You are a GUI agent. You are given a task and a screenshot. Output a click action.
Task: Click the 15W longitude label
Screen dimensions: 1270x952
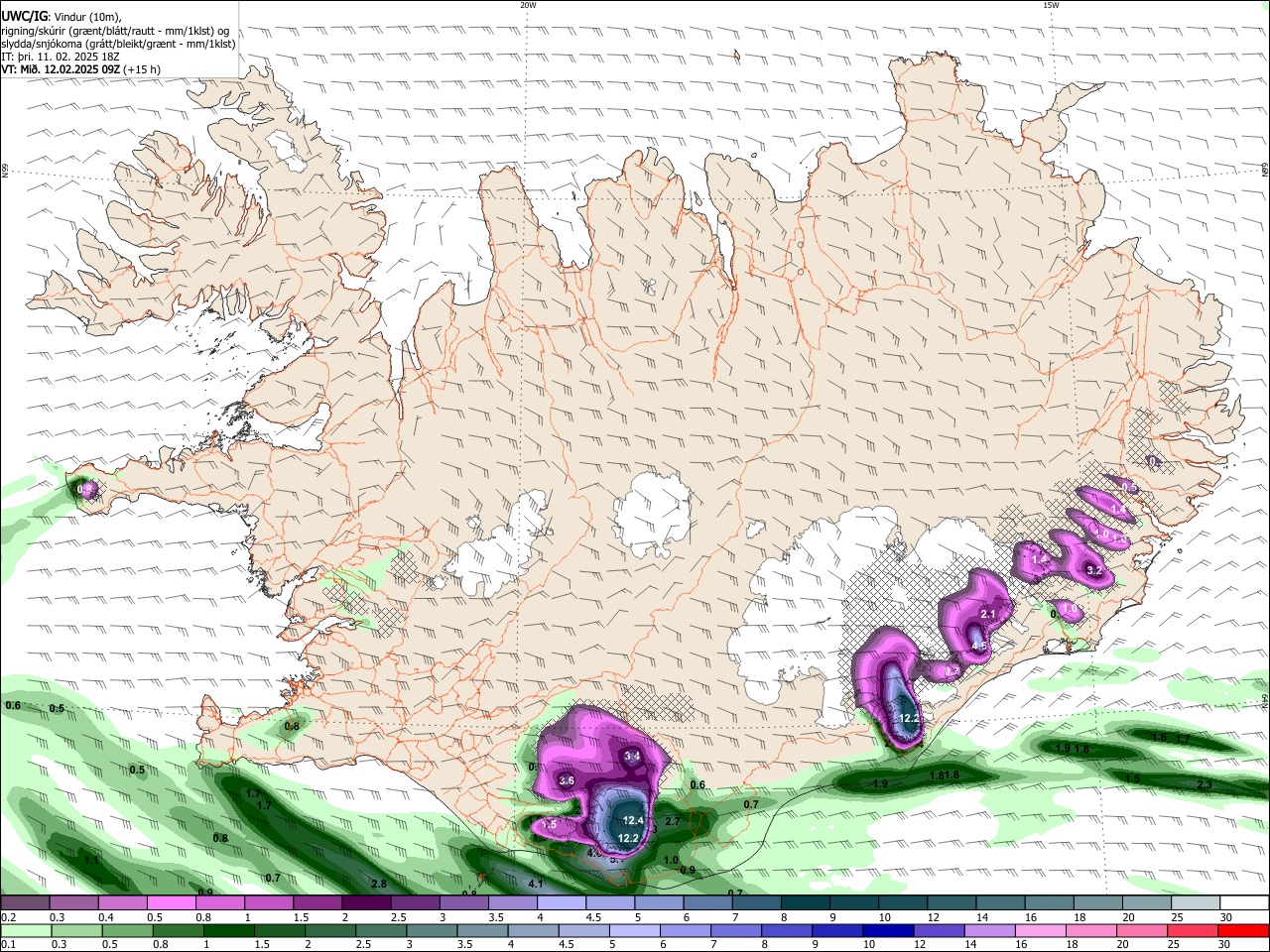tap(1051, 5)
